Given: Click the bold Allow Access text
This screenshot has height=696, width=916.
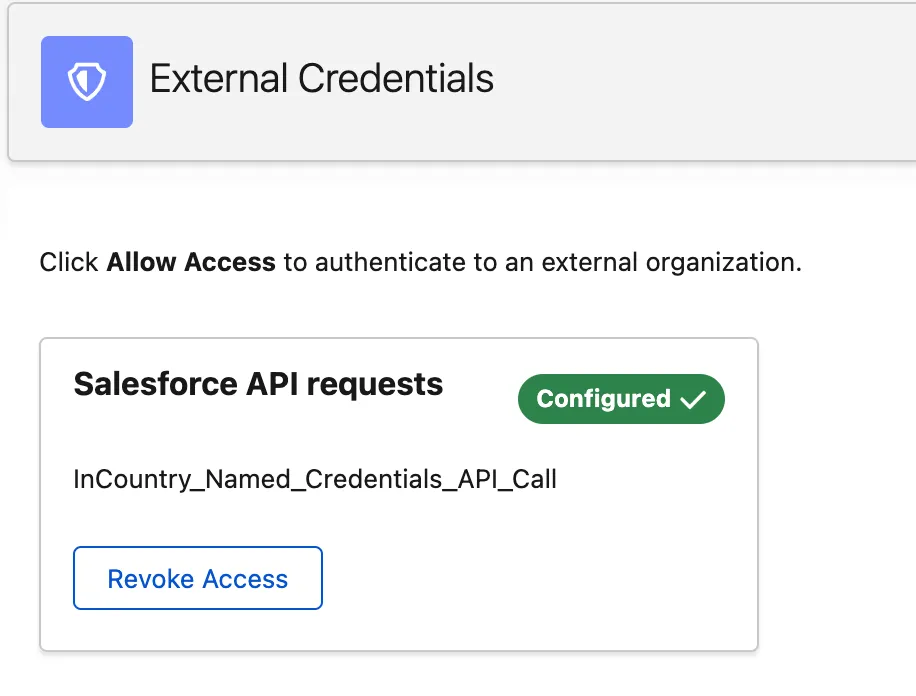Looking at the screenshot, I should click(x=191, y=263).
